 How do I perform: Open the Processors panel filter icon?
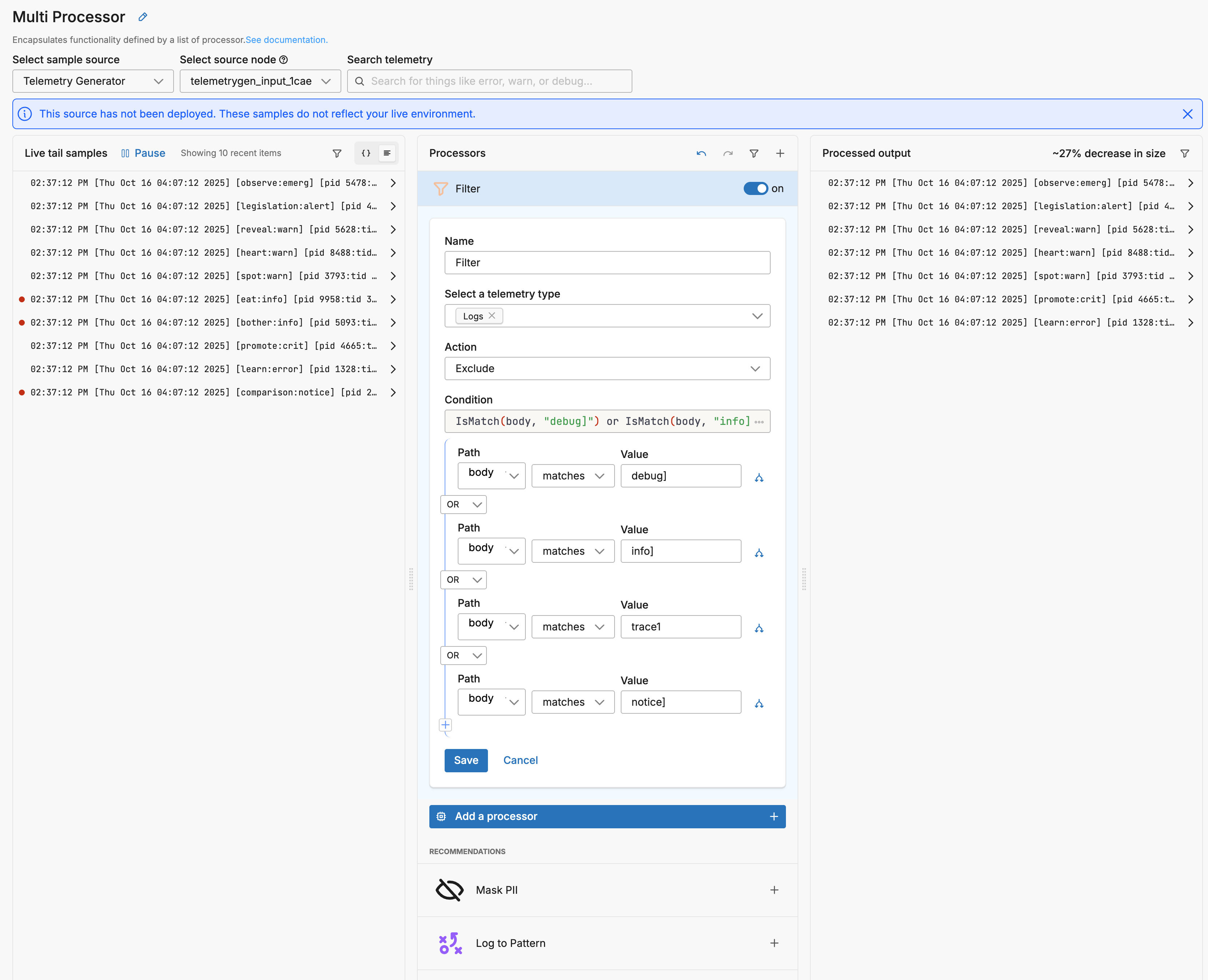754,154
